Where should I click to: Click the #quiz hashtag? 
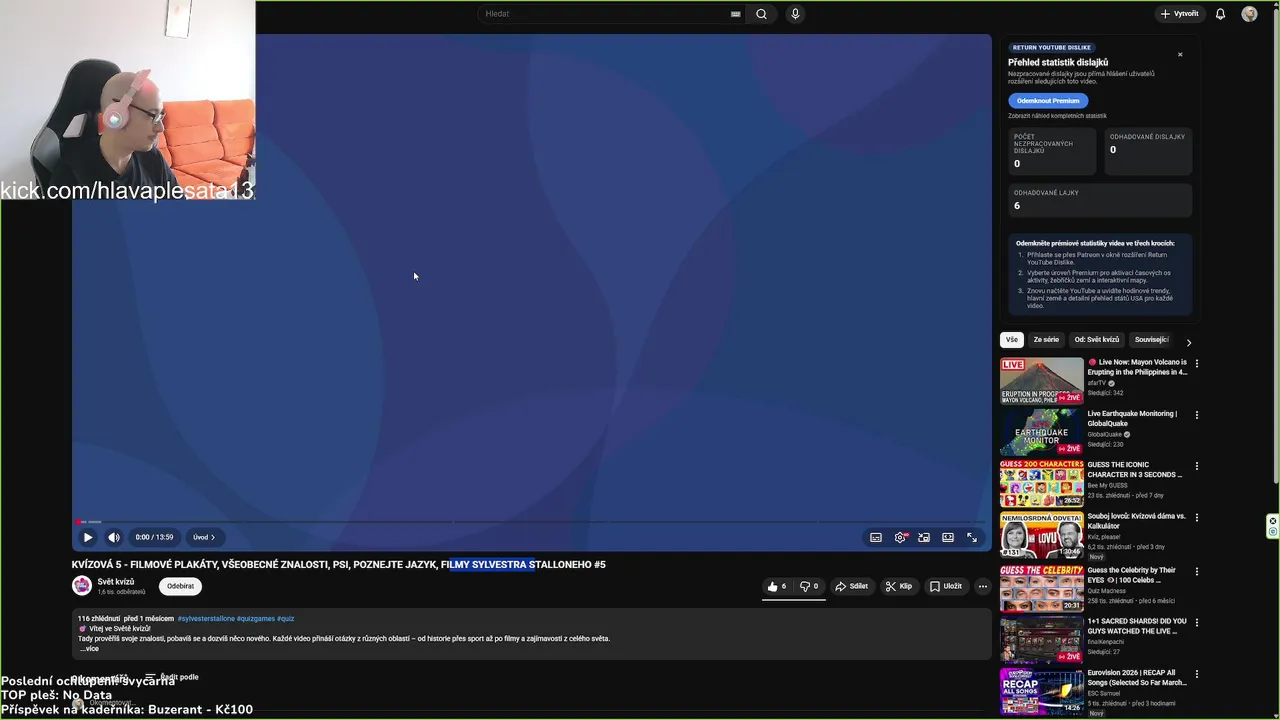tap(285, 618)
